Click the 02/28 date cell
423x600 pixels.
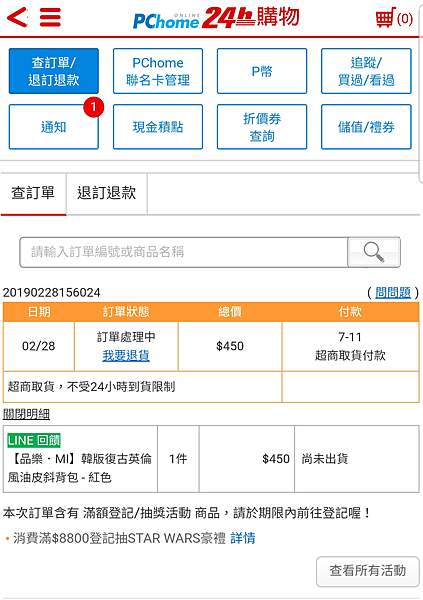click(x=39, y=346)
